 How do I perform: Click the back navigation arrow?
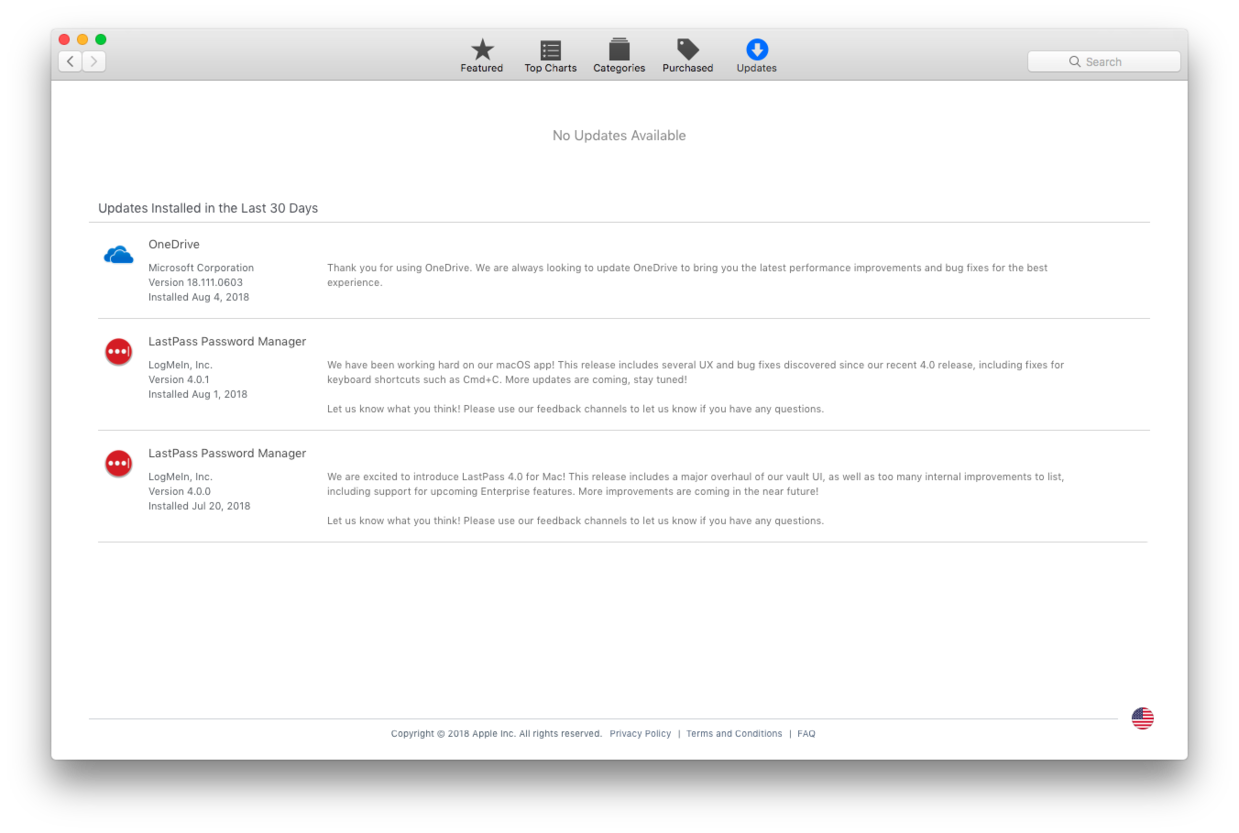70,61
